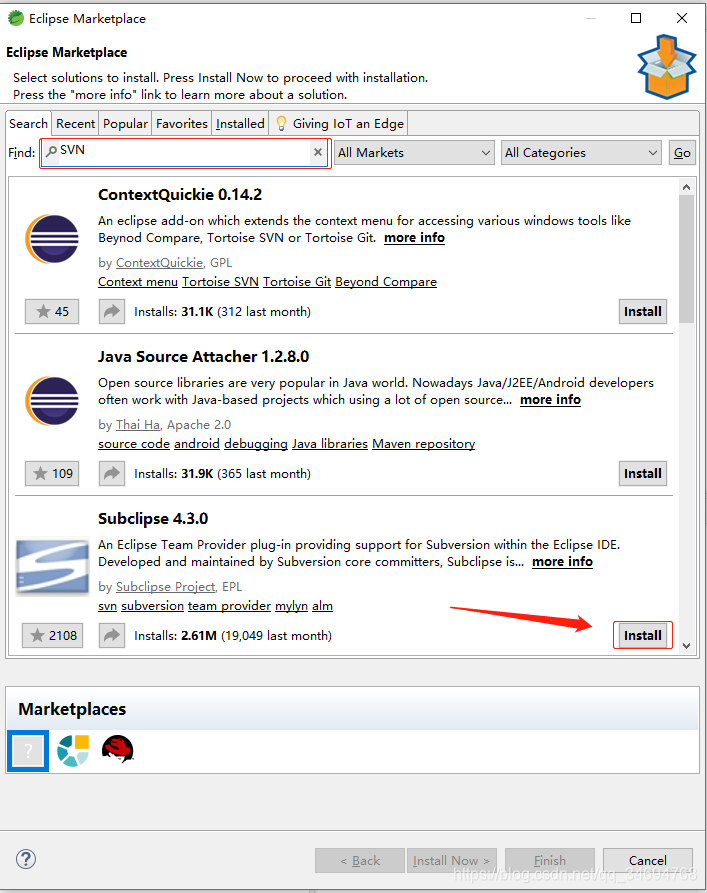Install ContextQuickie 0.14.2
707x893 pixels.
click(x=643, y=312)
